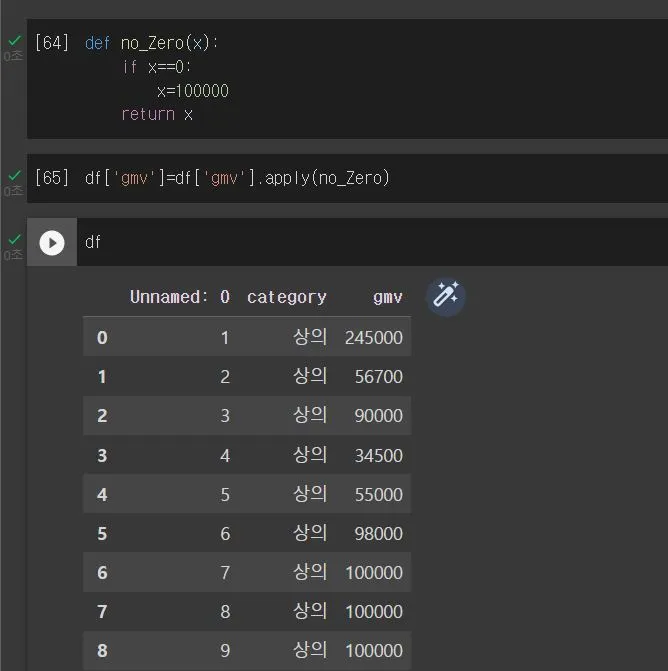Click the green checkmark beside cell 65
Viewport: 668px width, 671px height.
coord(15,175)
